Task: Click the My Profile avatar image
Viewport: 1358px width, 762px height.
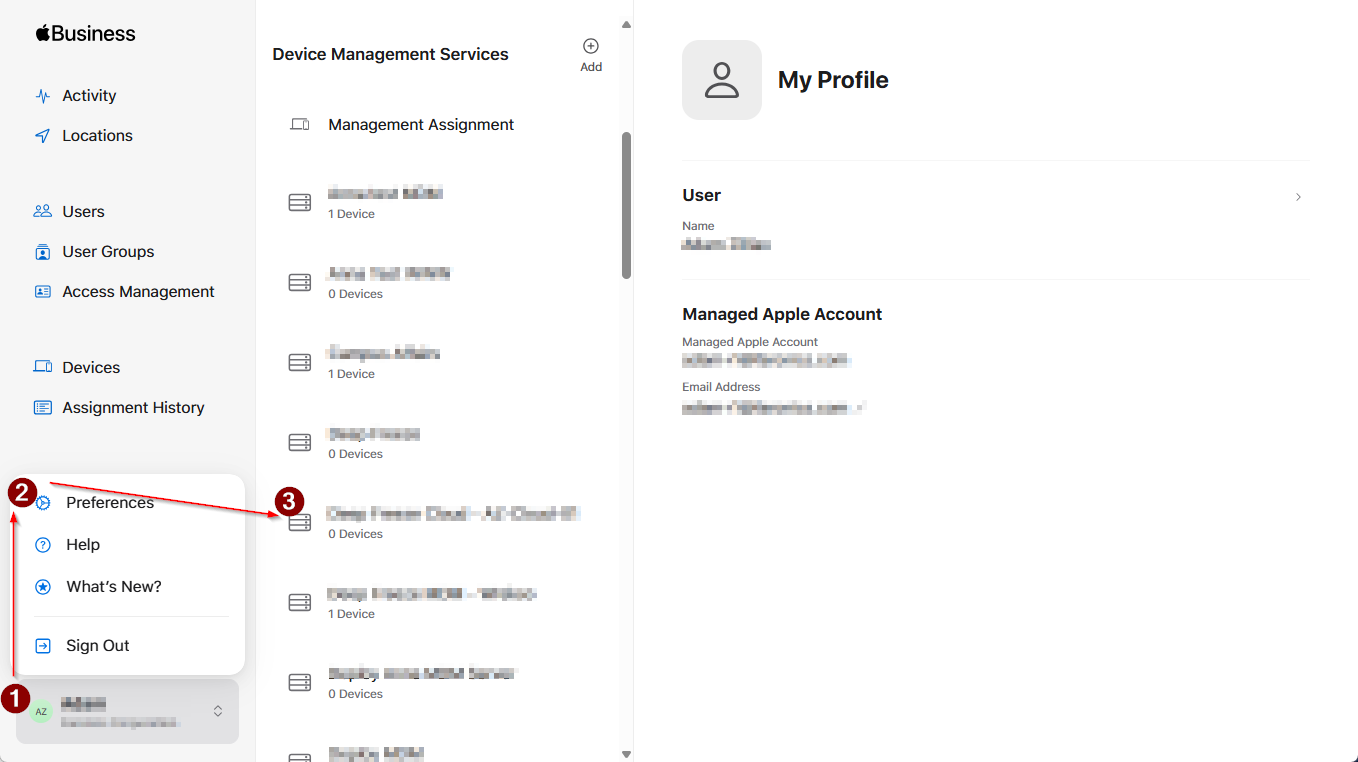Action: [722, 80]
